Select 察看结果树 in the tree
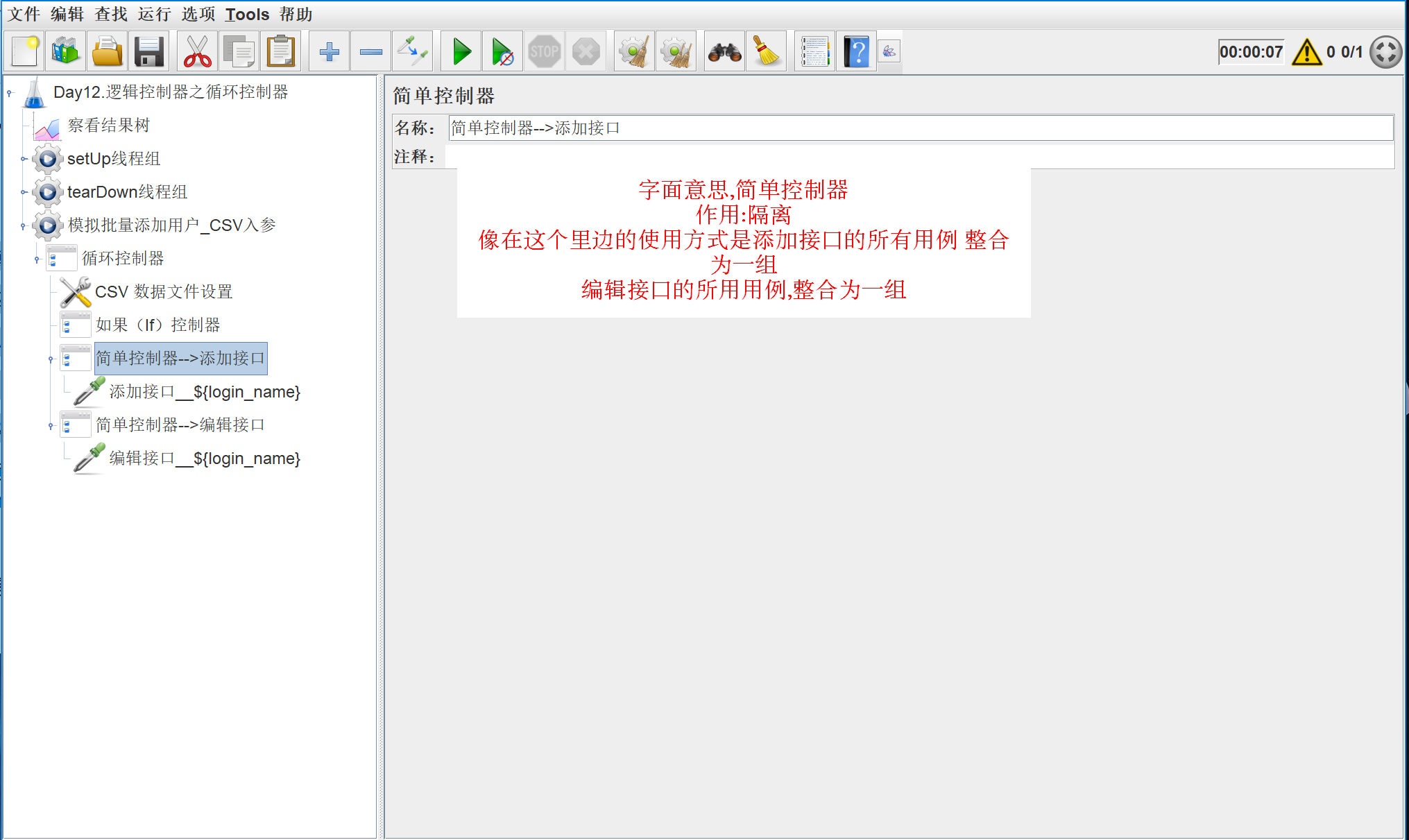1409x840 pixels. point(108,126)
